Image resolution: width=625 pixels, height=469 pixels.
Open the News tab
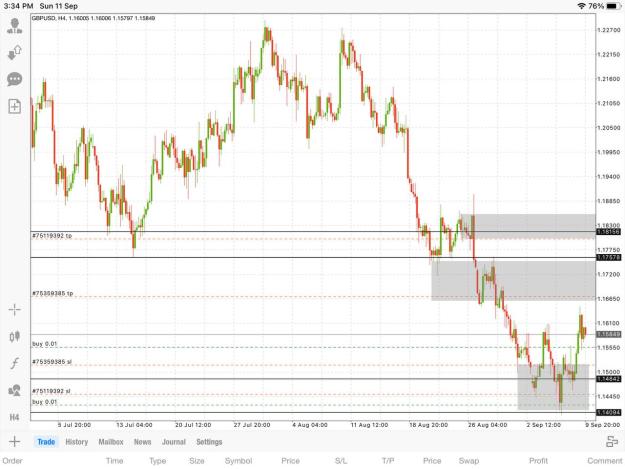click(x=142, y=442)
